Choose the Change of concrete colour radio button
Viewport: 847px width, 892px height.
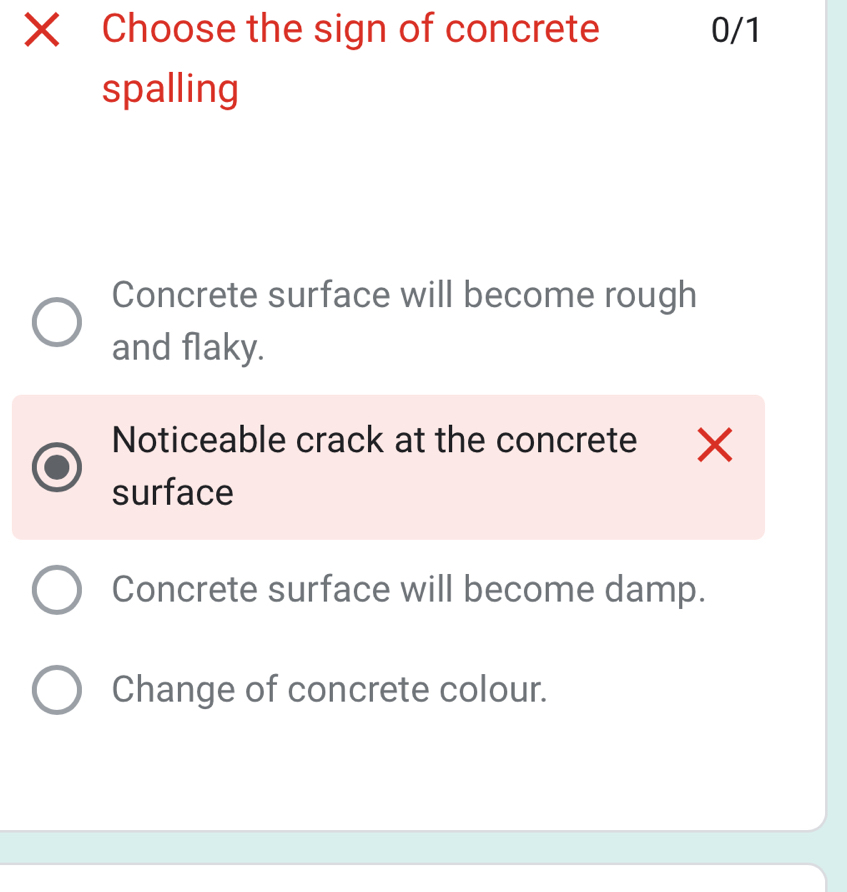[57, 690]
